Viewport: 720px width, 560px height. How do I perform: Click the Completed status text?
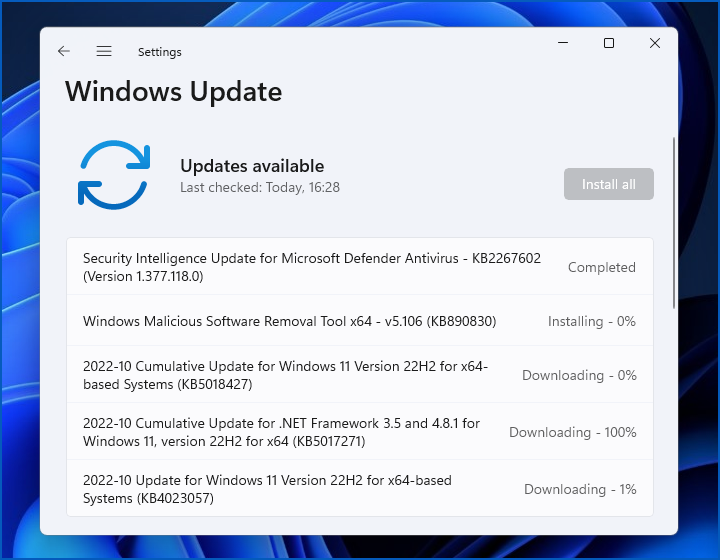602,267
